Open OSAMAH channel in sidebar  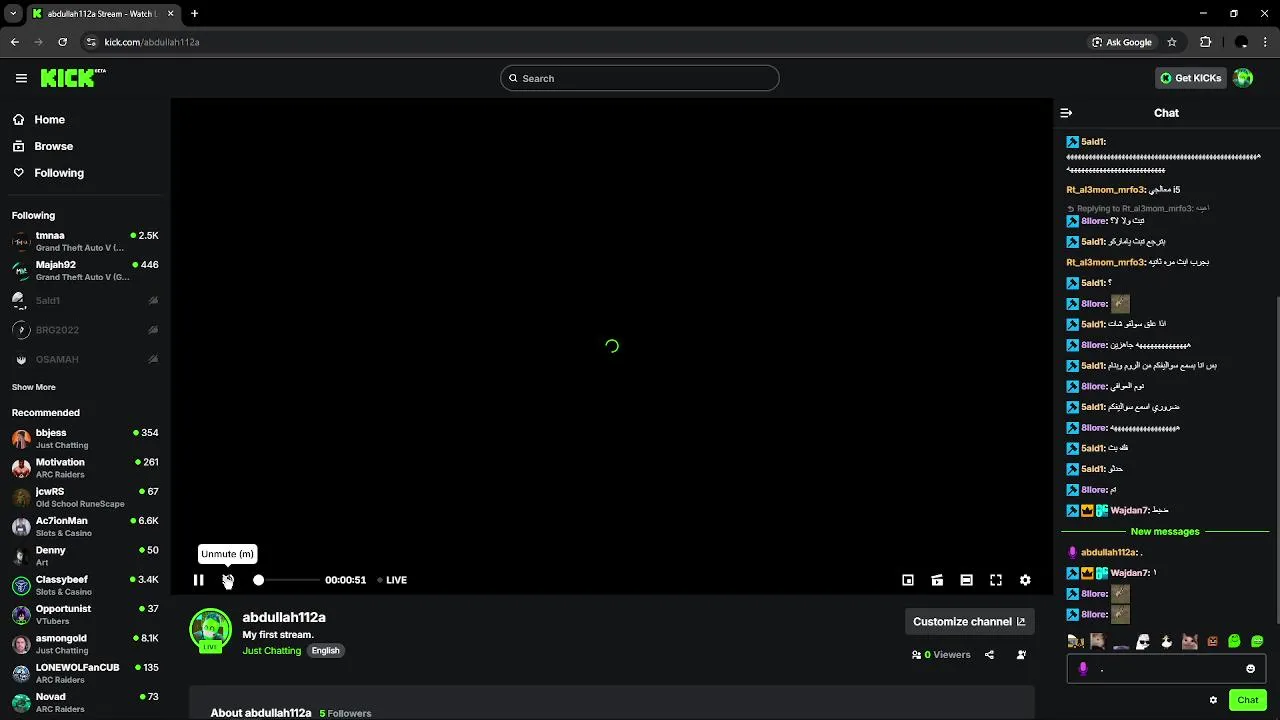85,359
